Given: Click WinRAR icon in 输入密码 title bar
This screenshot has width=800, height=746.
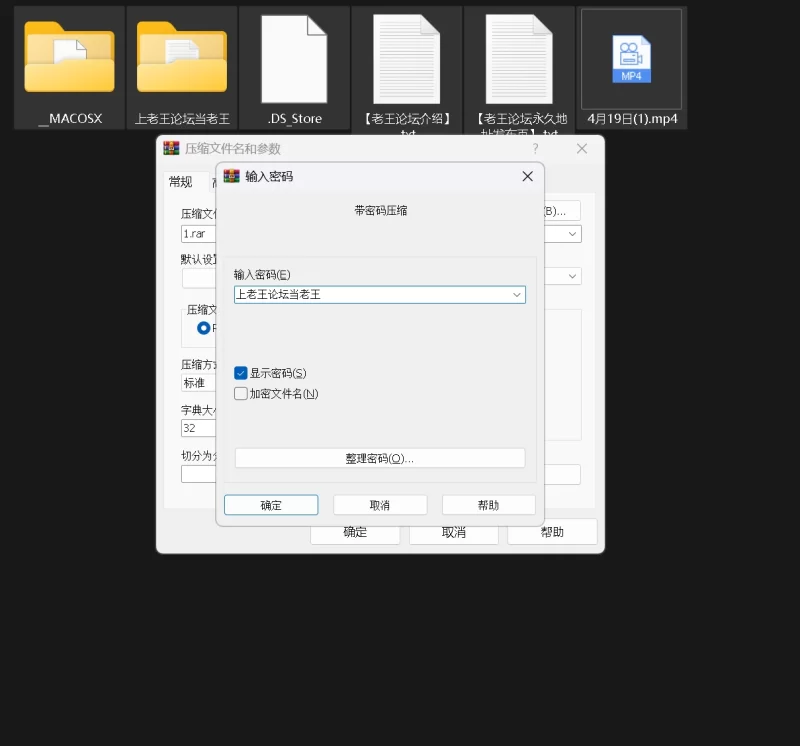Looking at the screenshot, I should coord(232,177).
